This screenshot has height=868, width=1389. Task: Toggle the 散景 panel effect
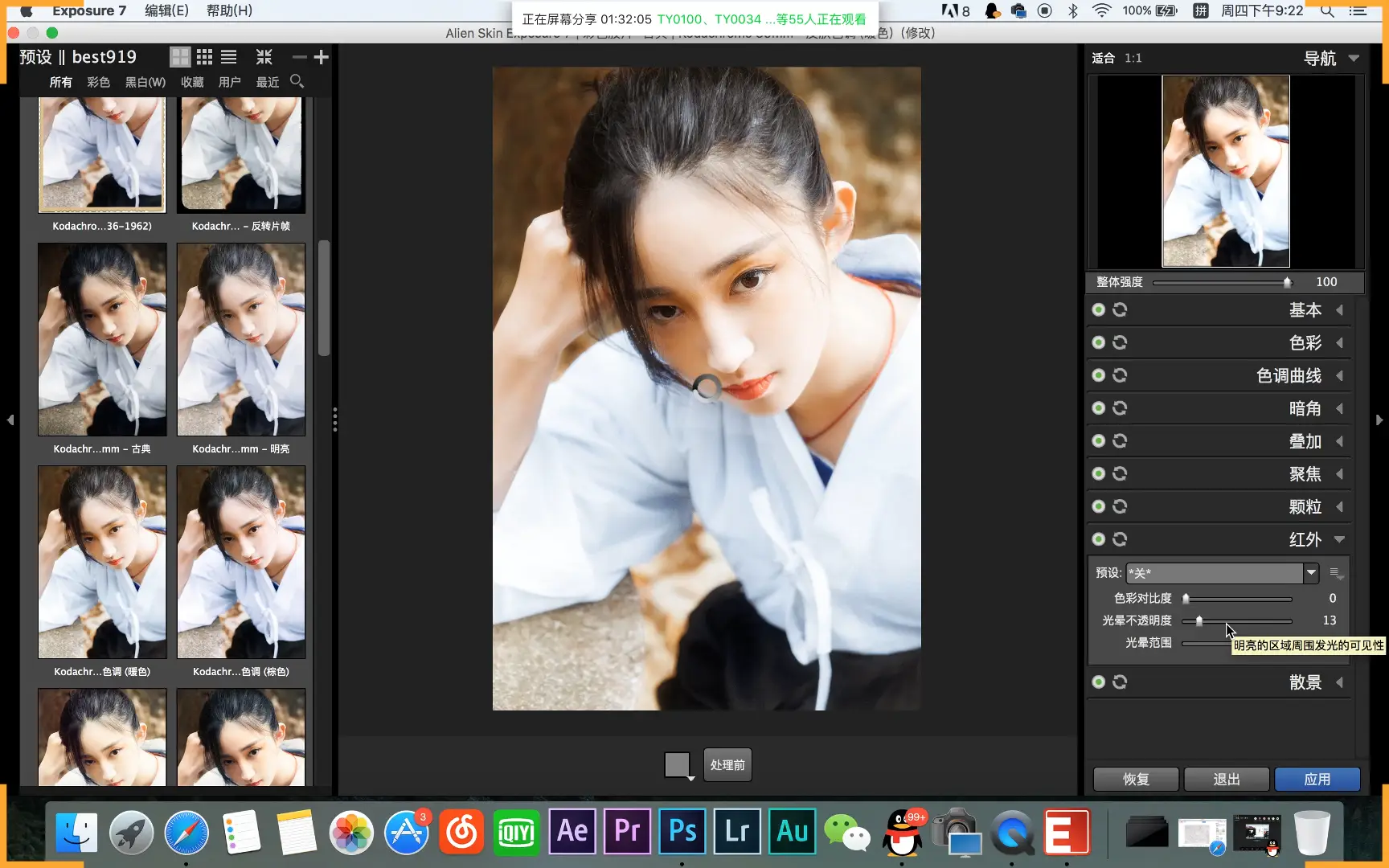click(1099, 682)
